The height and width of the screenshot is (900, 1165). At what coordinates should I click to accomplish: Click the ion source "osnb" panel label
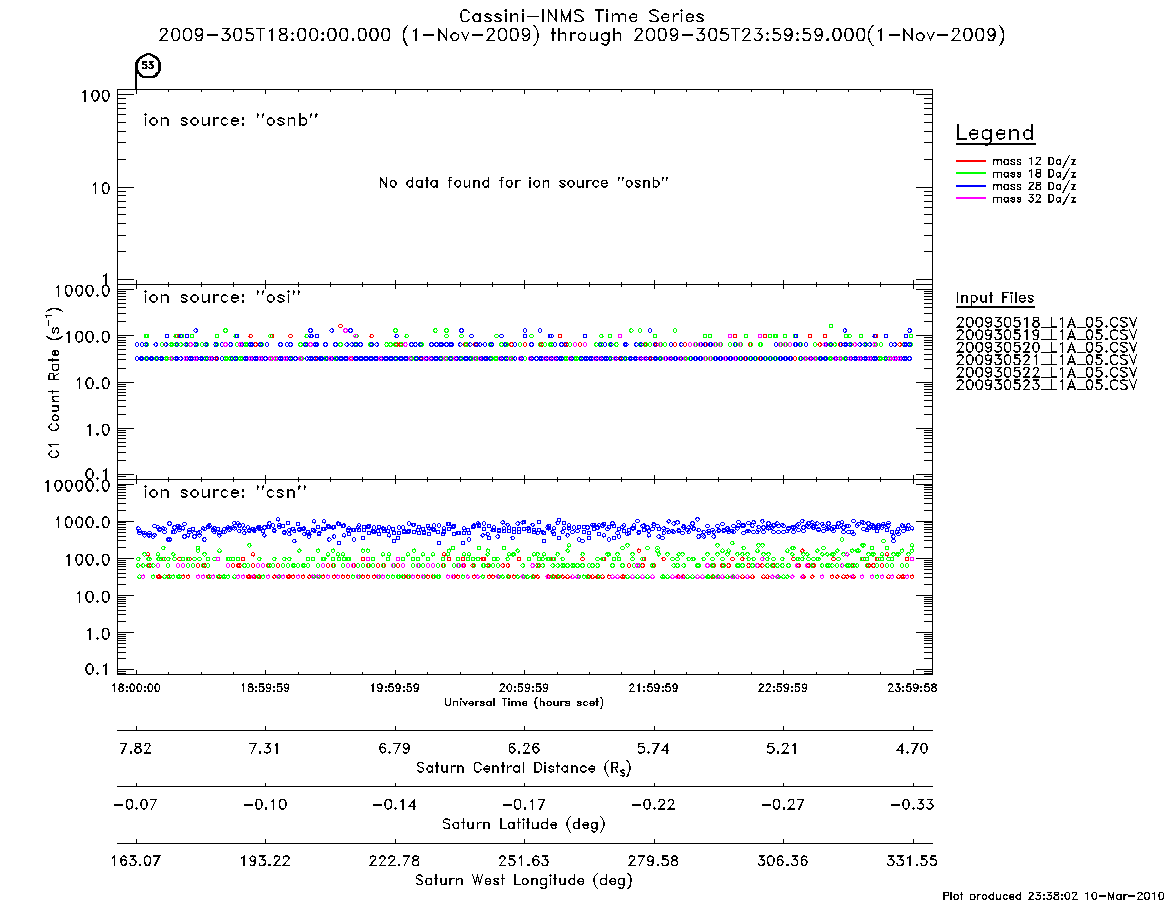[x=231, y=120]
